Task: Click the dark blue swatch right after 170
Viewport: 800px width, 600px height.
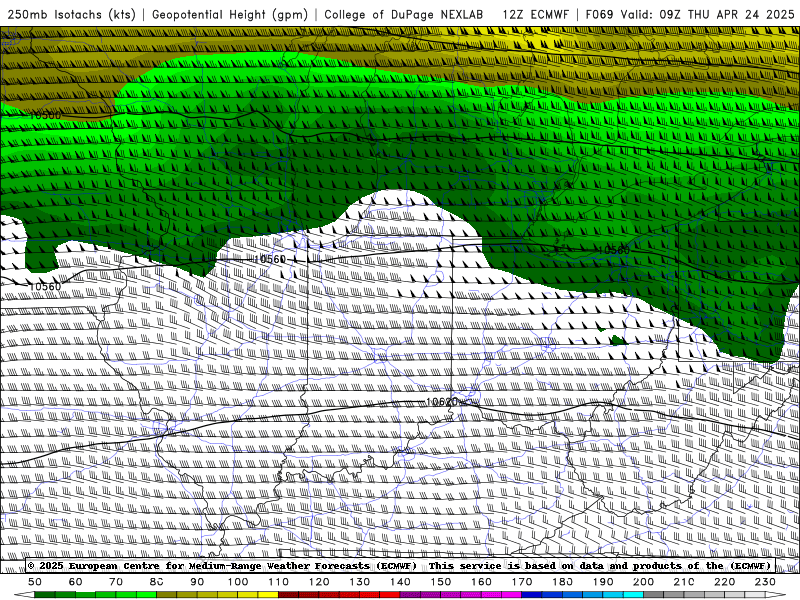Action: point(532,595)
